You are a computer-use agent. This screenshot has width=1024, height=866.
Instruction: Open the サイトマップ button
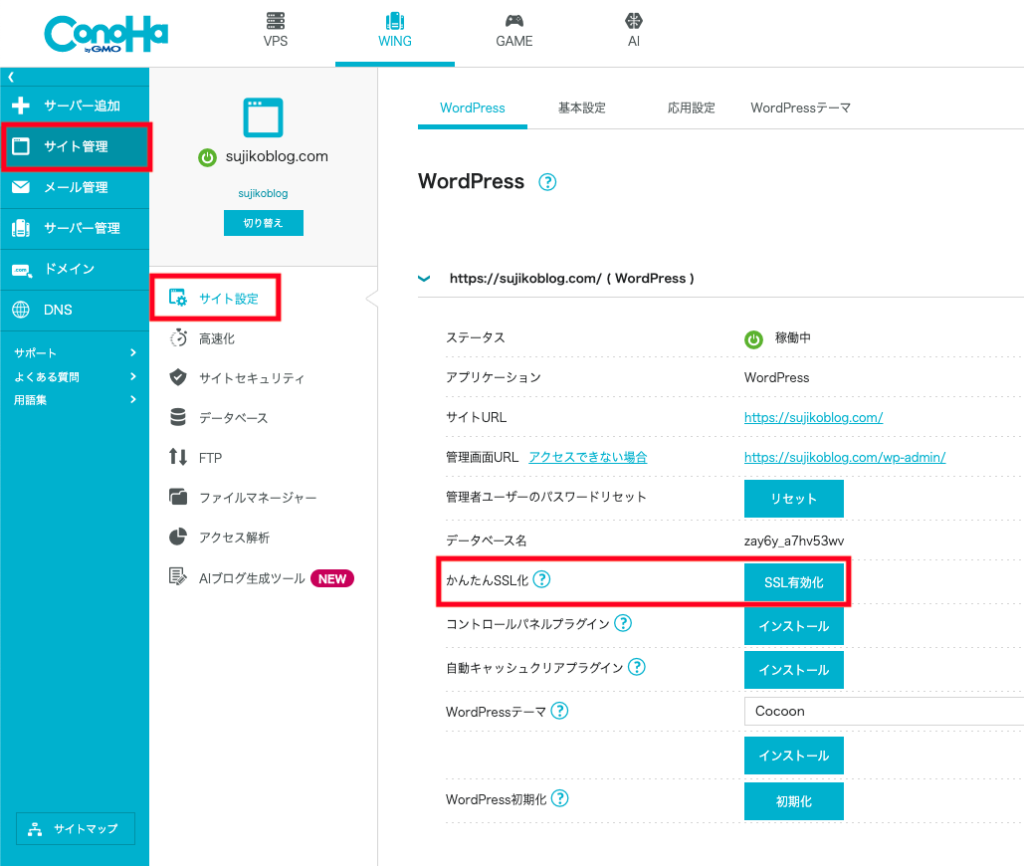[76, 829]
